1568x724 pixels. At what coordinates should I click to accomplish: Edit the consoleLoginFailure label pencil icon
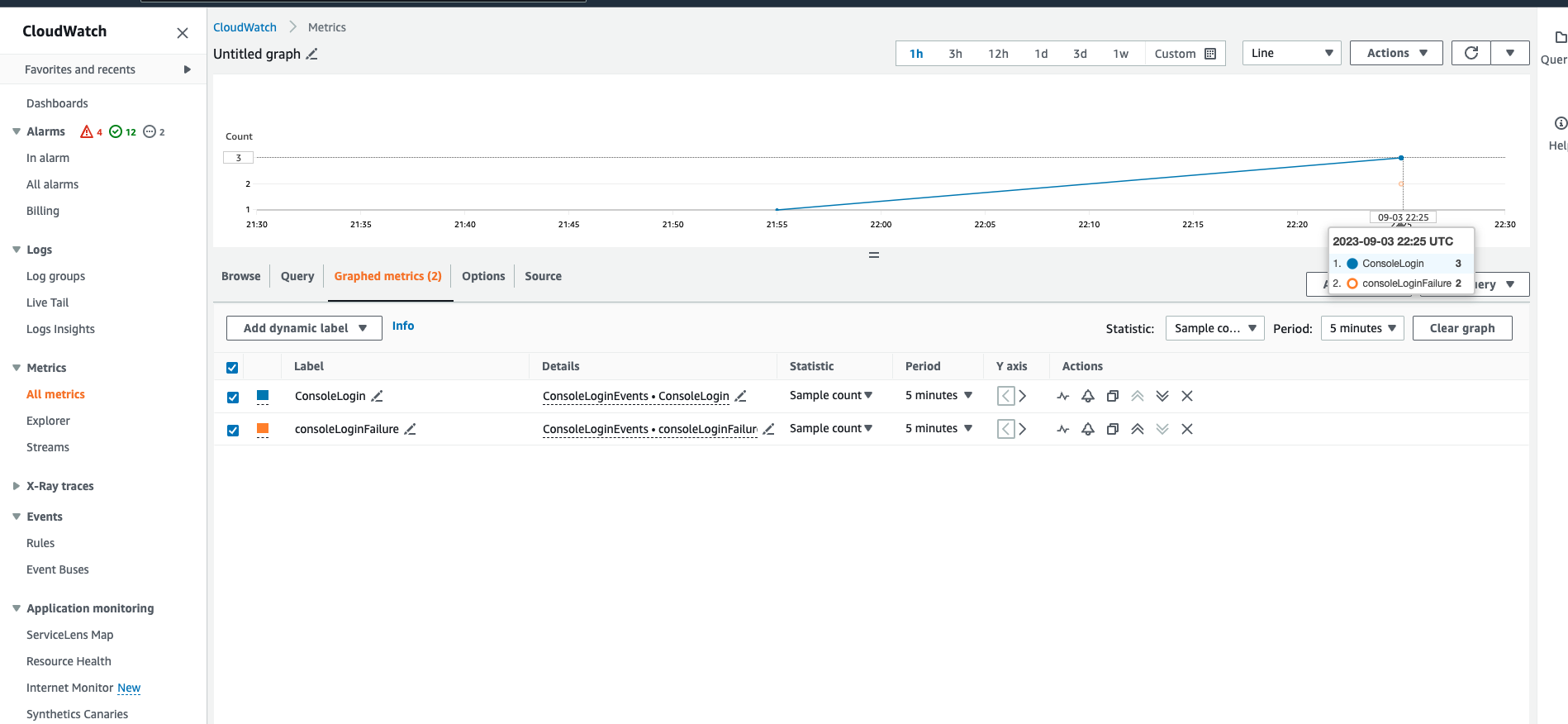tap(410, 429)
